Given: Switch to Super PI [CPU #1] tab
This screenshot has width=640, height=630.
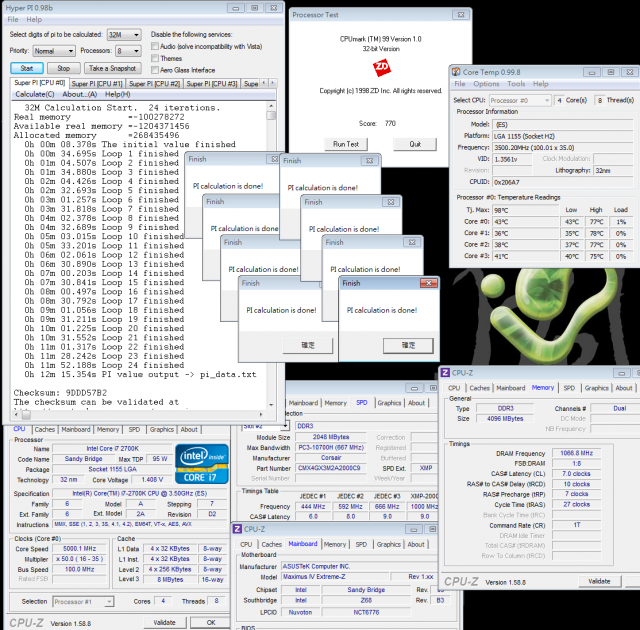Looking at the screenshot, I should pos(97,84).
